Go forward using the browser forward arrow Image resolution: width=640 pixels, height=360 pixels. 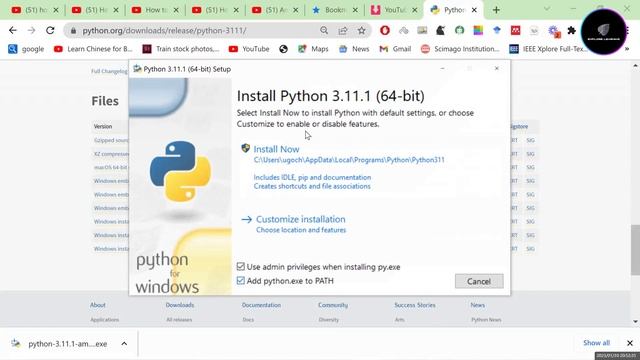coord(31,31)
